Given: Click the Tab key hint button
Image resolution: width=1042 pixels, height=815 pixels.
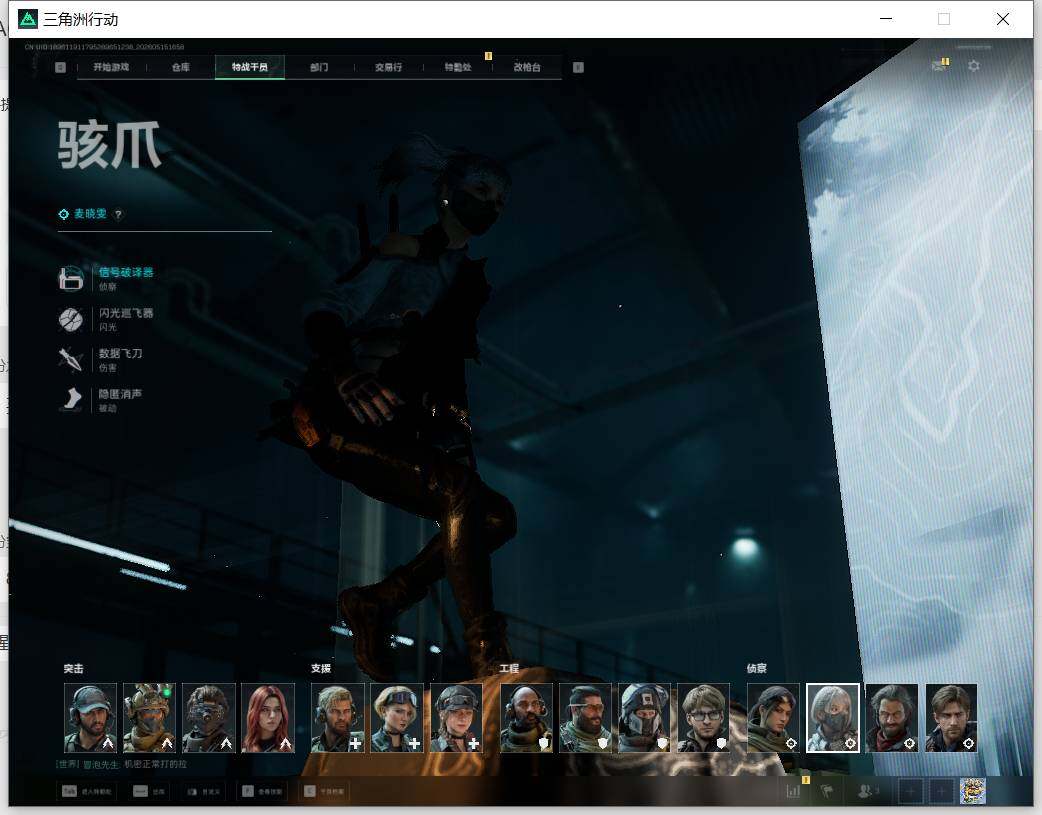Looking at the screenshot, I should click(87, 792).
